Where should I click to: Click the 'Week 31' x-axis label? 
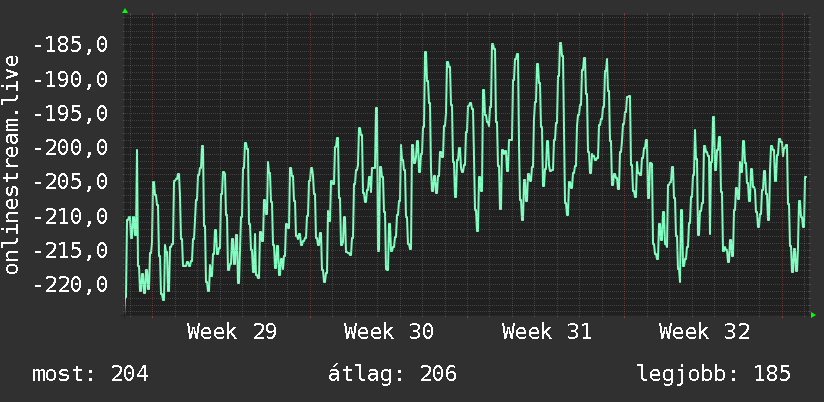[x=547, y=332]
